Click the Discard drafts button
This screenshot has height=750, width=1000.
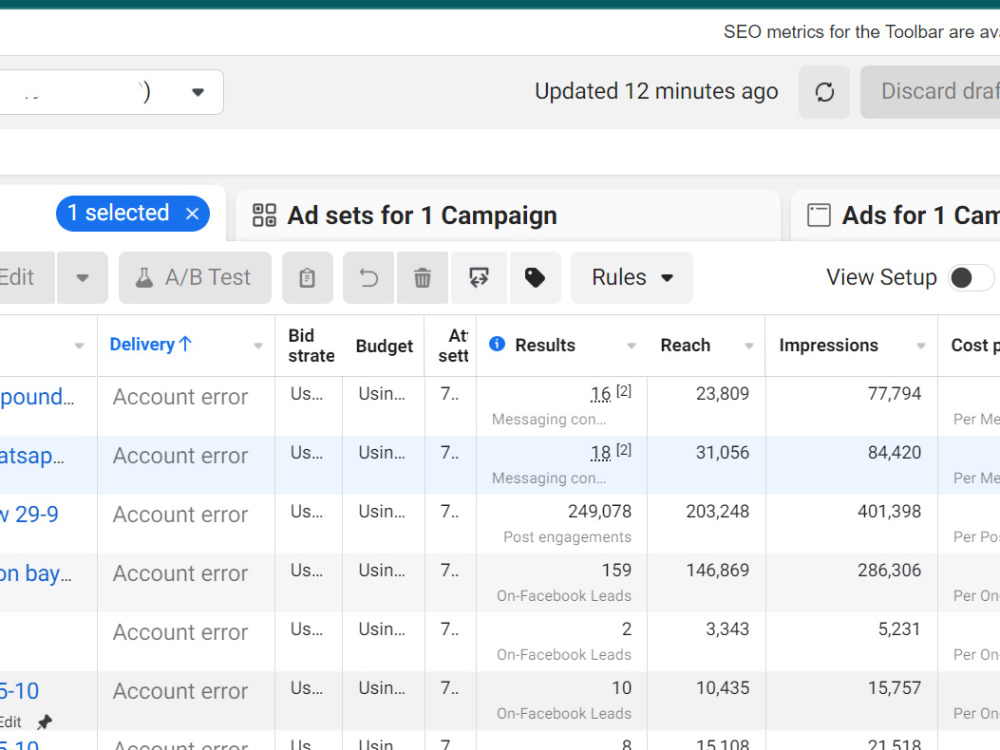tap(930, 92)
